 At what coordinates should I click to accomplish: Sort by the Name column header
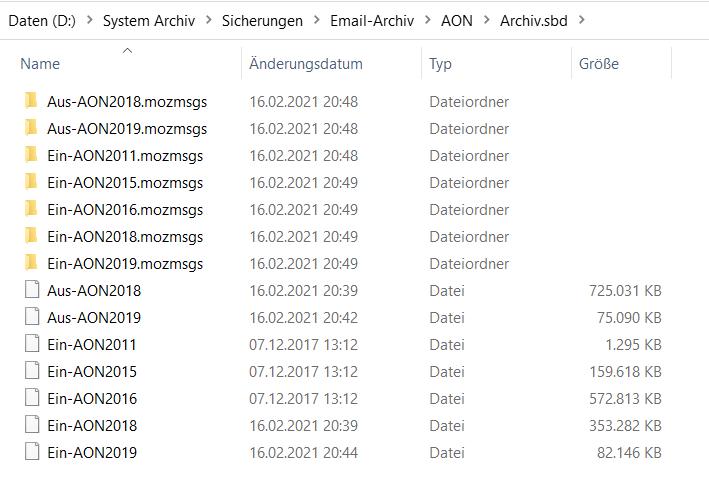coord(40,64)
